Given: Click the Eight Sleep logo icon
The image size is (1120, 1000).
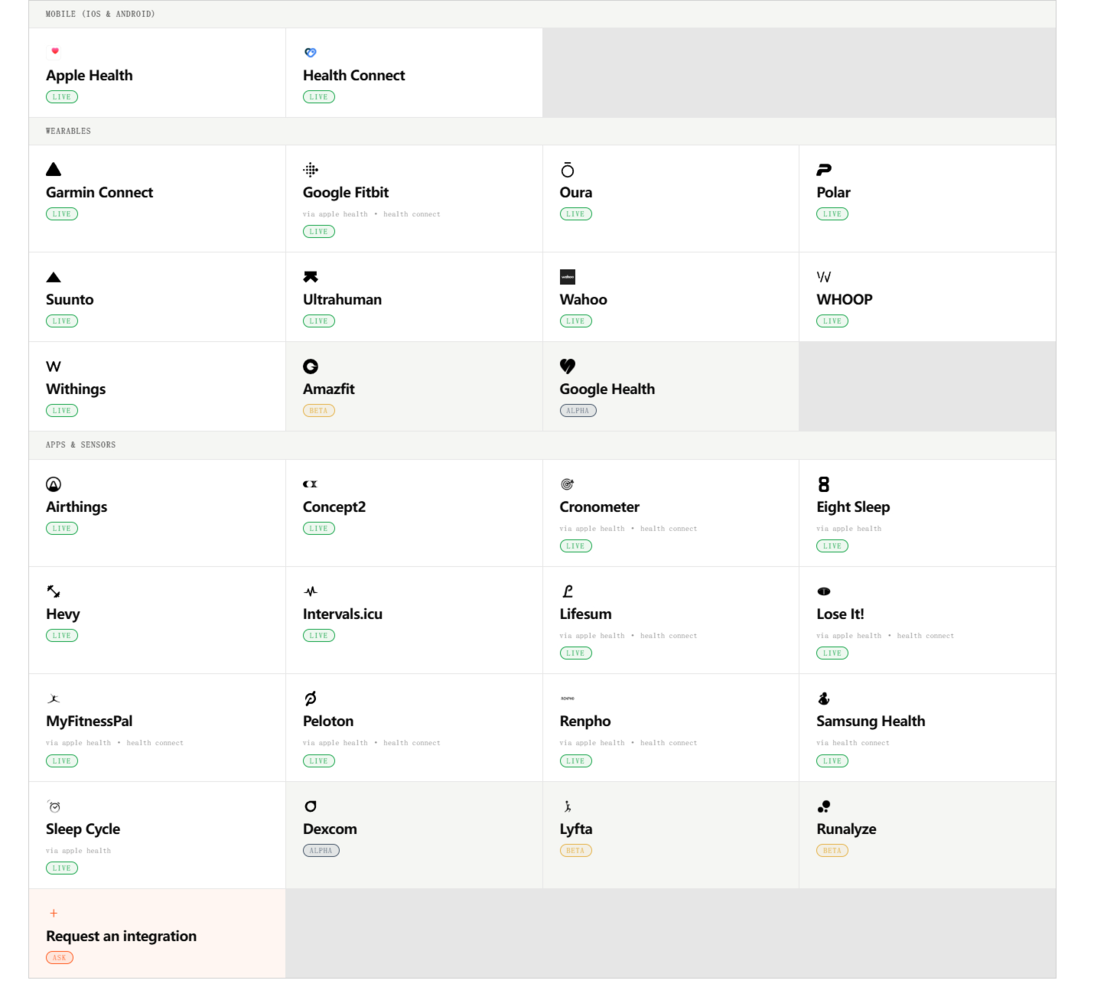Looking at the screenshot, I should (x=824, y=484).
